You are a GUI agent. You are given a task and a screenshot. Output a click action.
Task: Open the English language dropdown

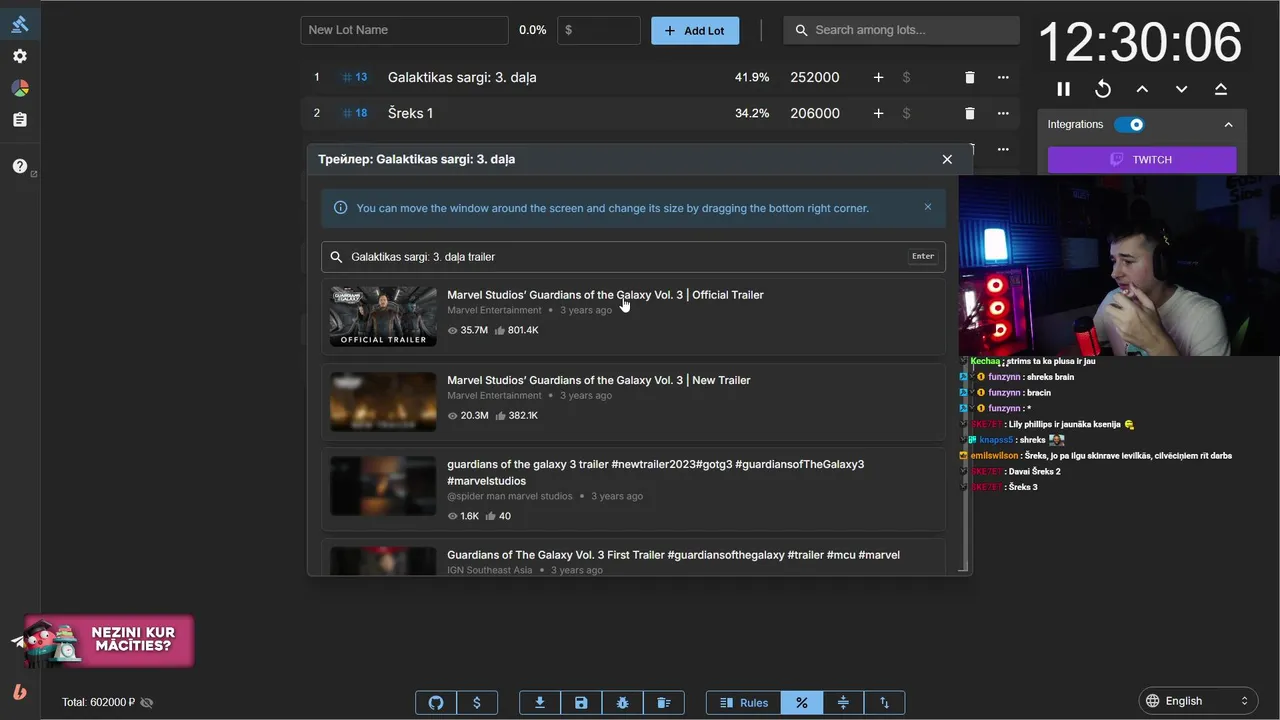(x=1198, y=701)
